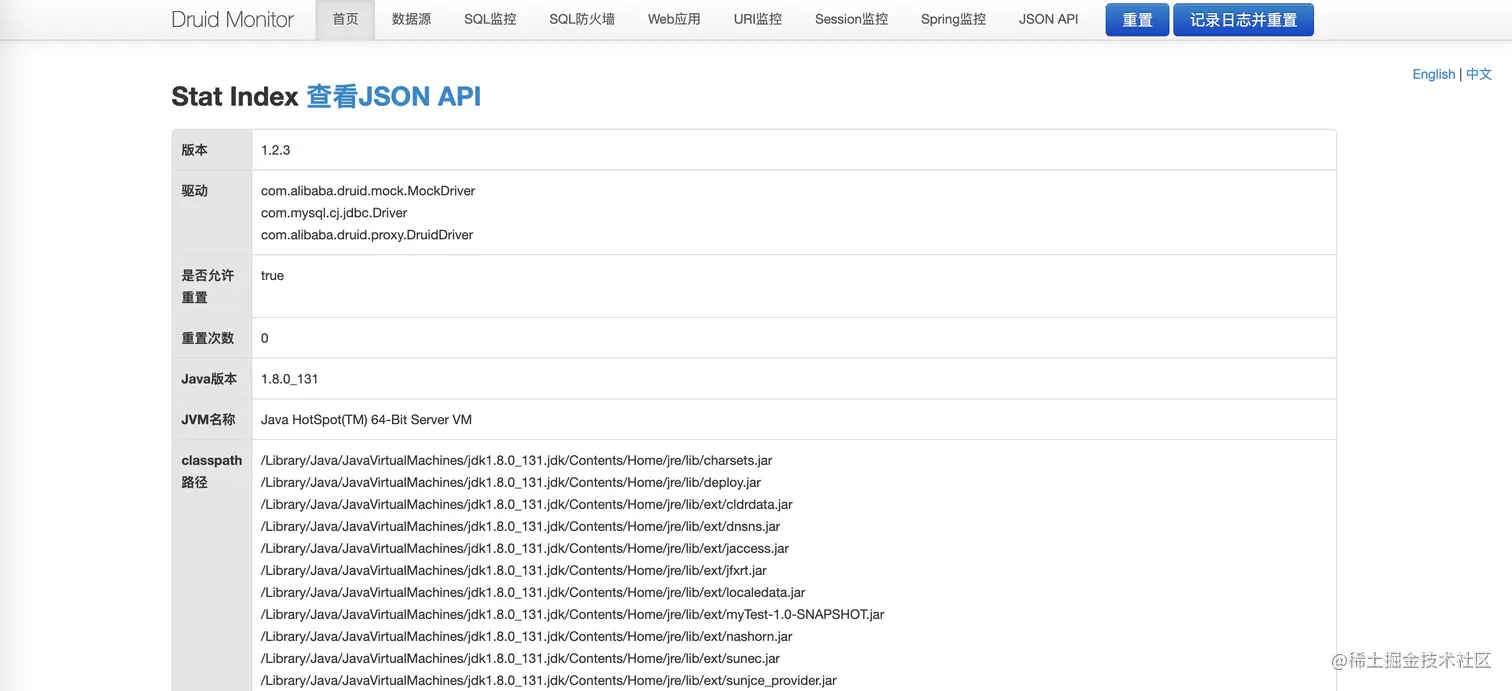Select com.alibaba.druid.proxy.DruidDriver text
Image resolution: width=1512 pixels, height=691 pixels.
click(x=367, y=235)
